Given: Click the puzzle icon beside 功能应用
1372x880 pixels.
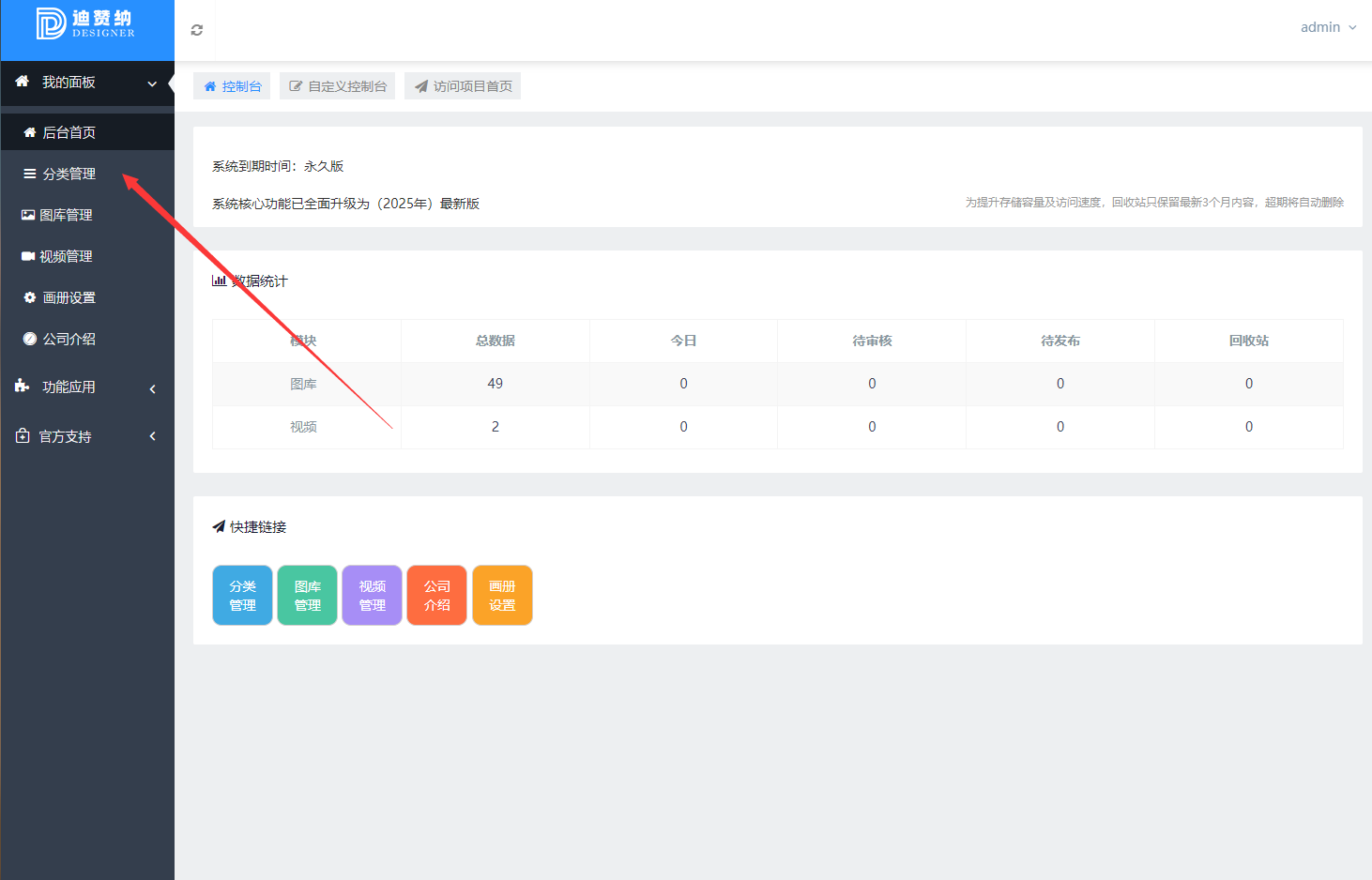Looking at the screenshot, I should (23, 386).
